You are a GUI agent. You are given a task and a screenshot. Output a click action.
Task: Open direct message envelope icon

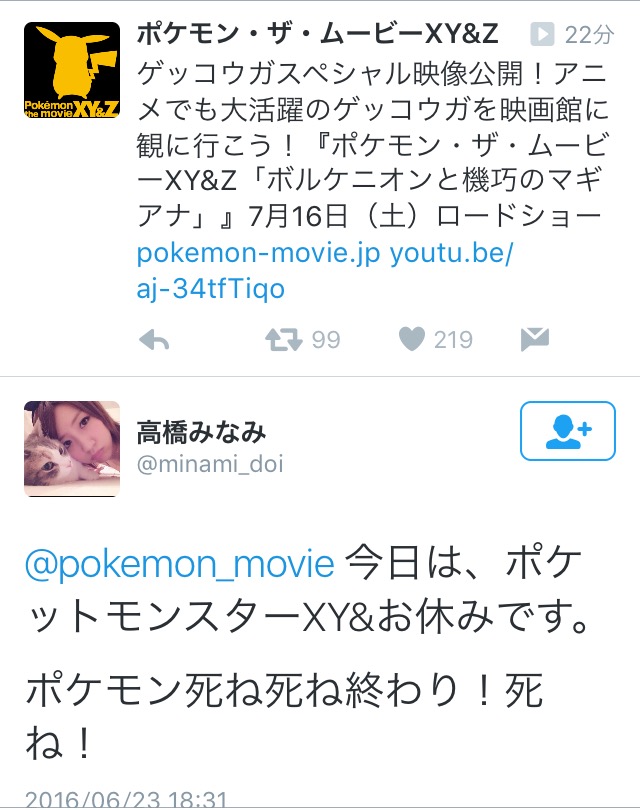[535, 339]
